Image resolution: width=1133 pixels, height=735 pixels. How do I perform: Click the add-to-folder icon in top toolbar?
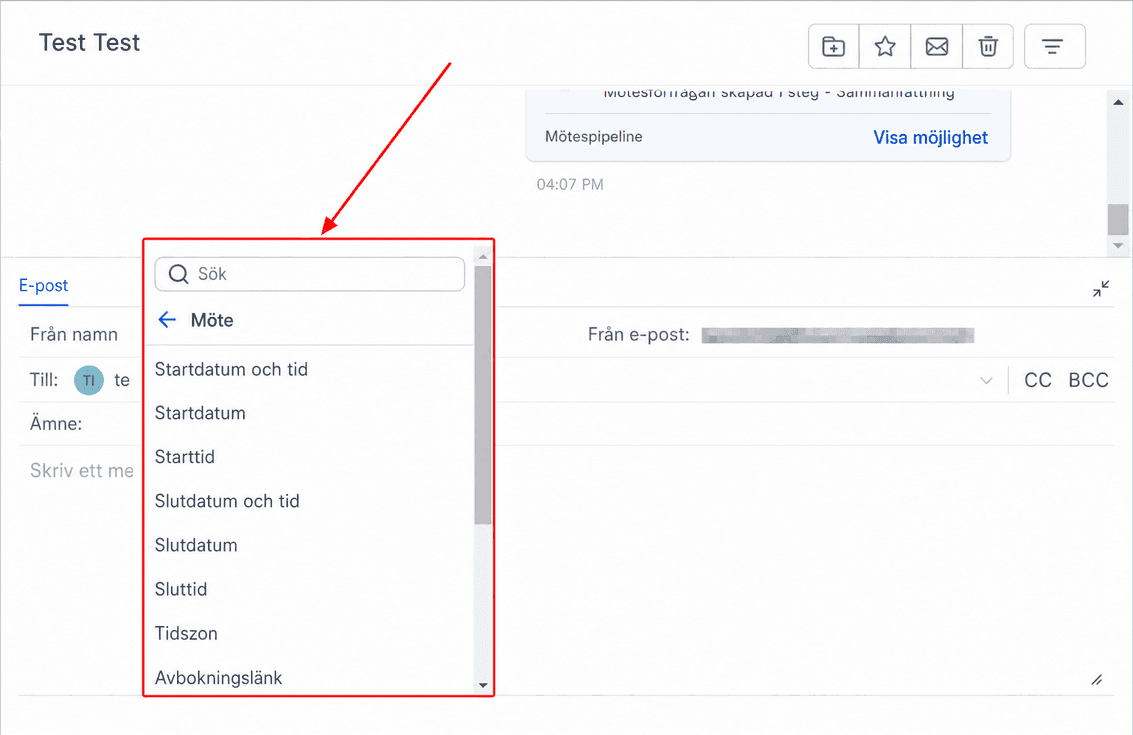click(833, 46)
